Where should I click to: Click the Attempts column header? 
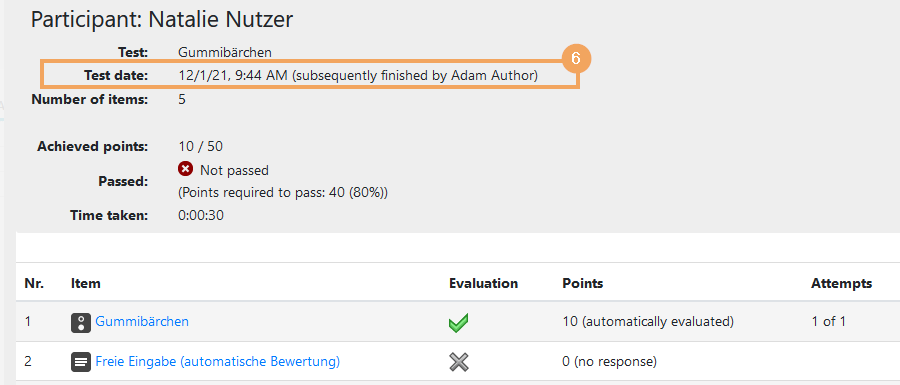[841, 283]
